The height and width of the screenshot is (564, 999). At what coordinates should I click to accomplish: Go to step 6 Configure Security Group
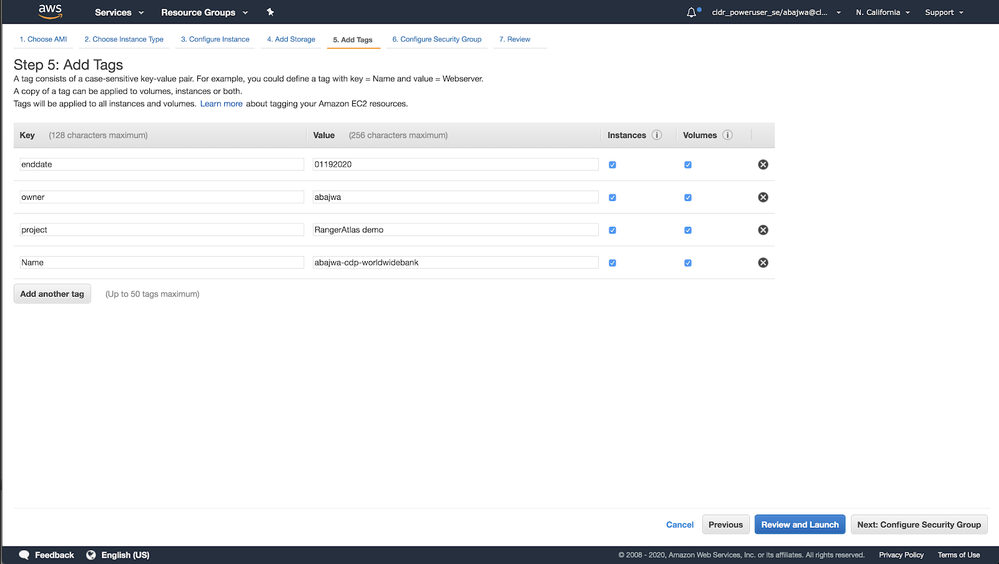click(x=437, y=39)
